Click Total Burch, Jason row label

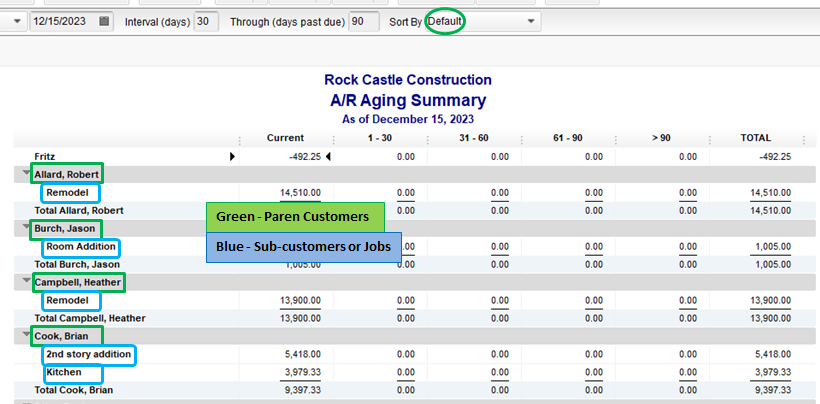coord(77,264)
